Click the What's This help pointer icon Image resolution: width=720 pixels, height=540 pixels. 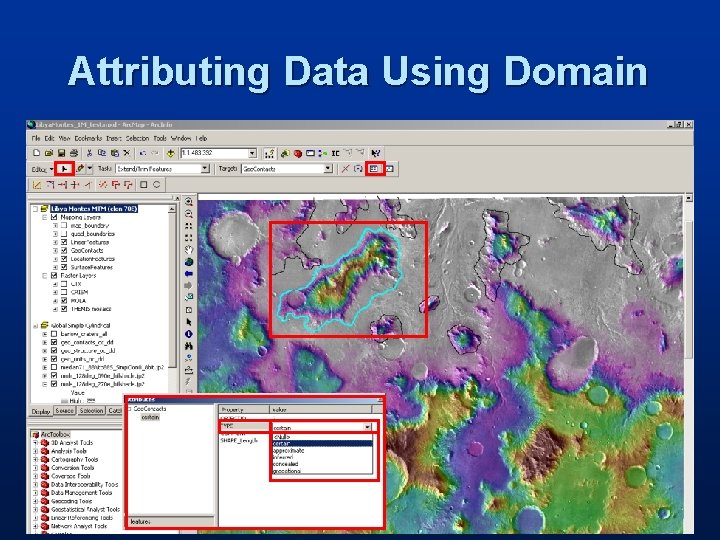point(376,153)
